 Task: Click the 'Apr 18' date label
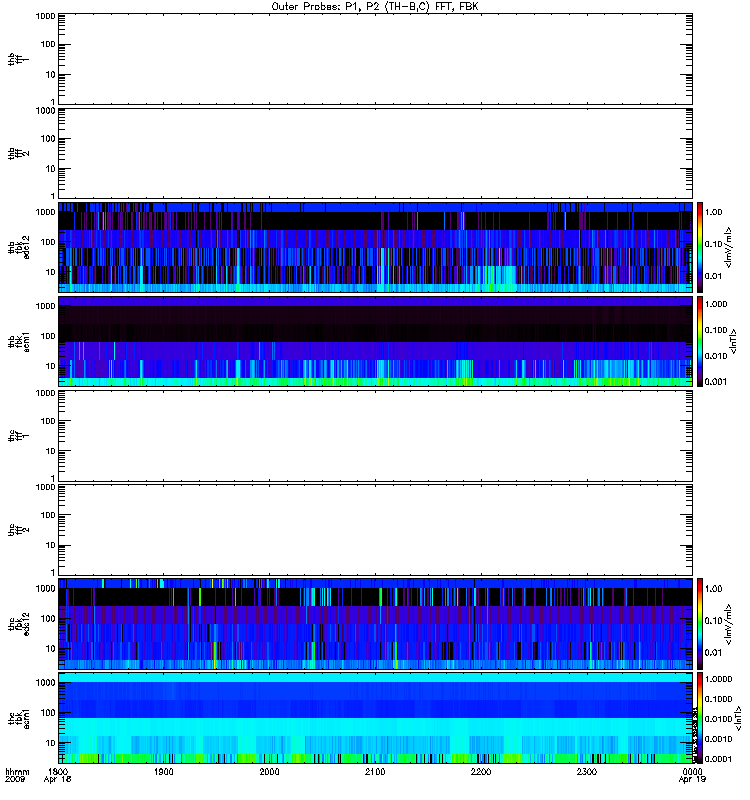coord(58,780)
